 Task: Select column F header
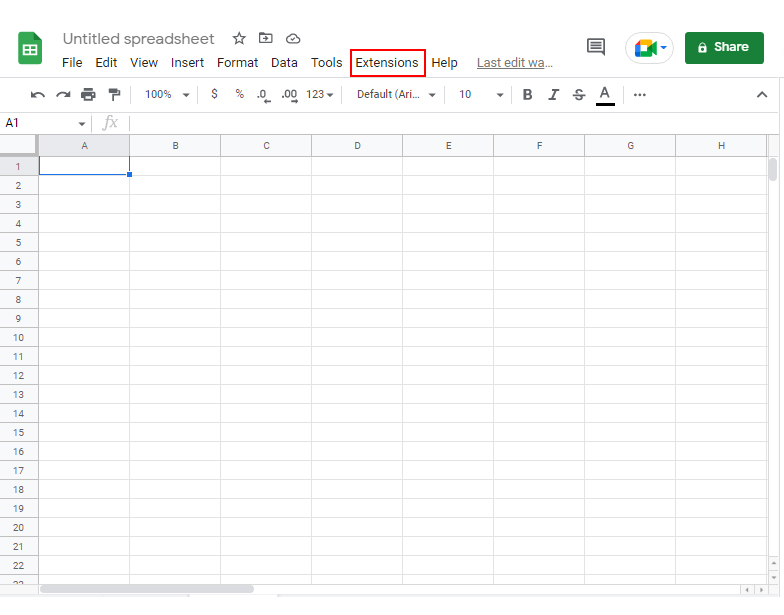pos(540,146)
